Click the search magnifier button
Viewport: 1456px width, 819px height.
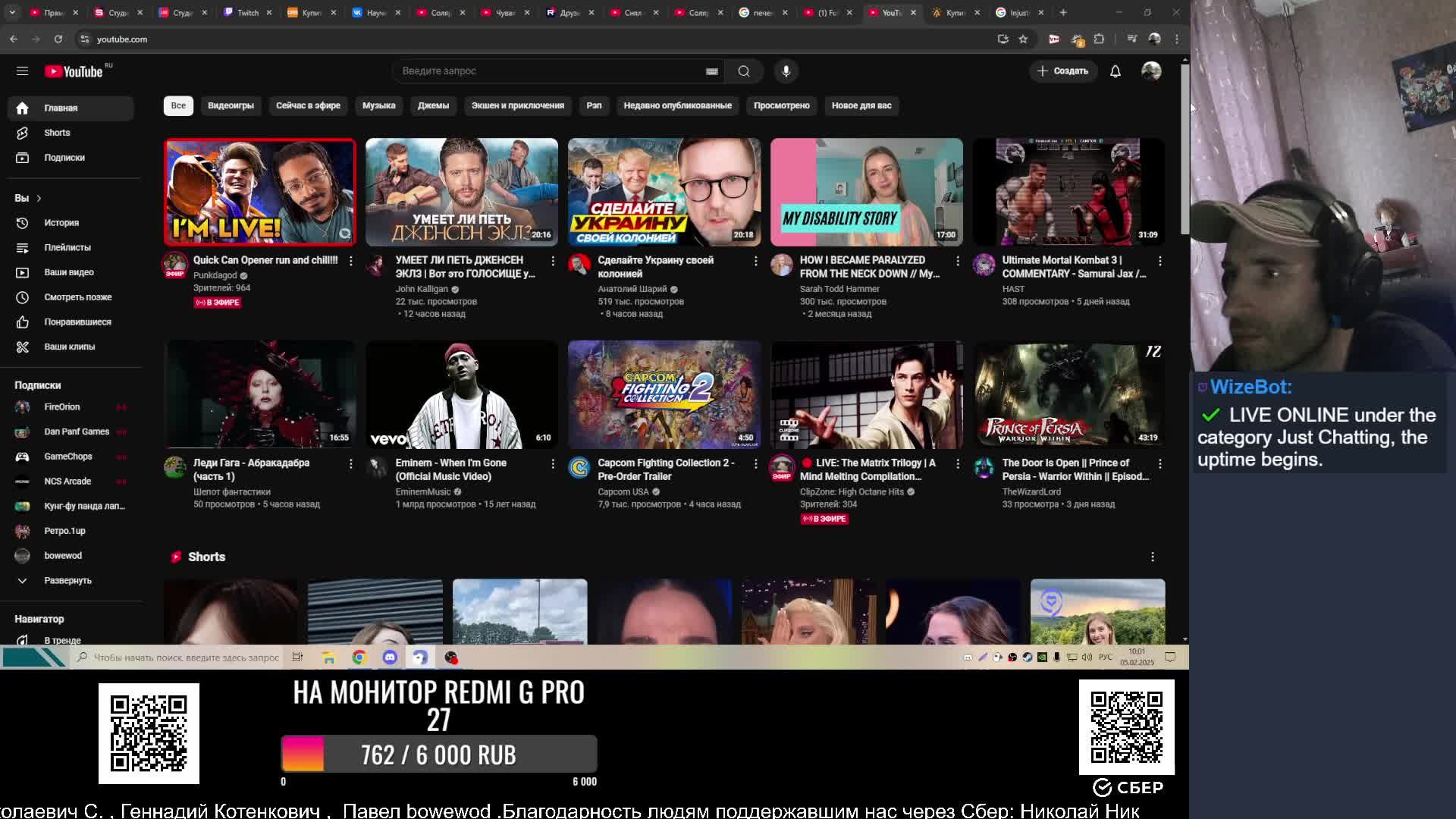(743, 71)
